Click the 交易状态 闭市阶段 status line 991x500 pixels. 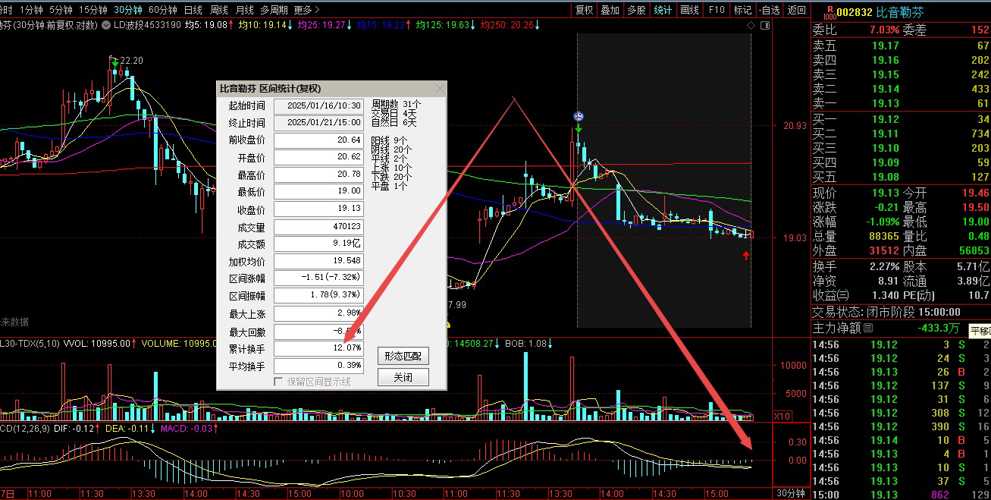coord(886,312)
